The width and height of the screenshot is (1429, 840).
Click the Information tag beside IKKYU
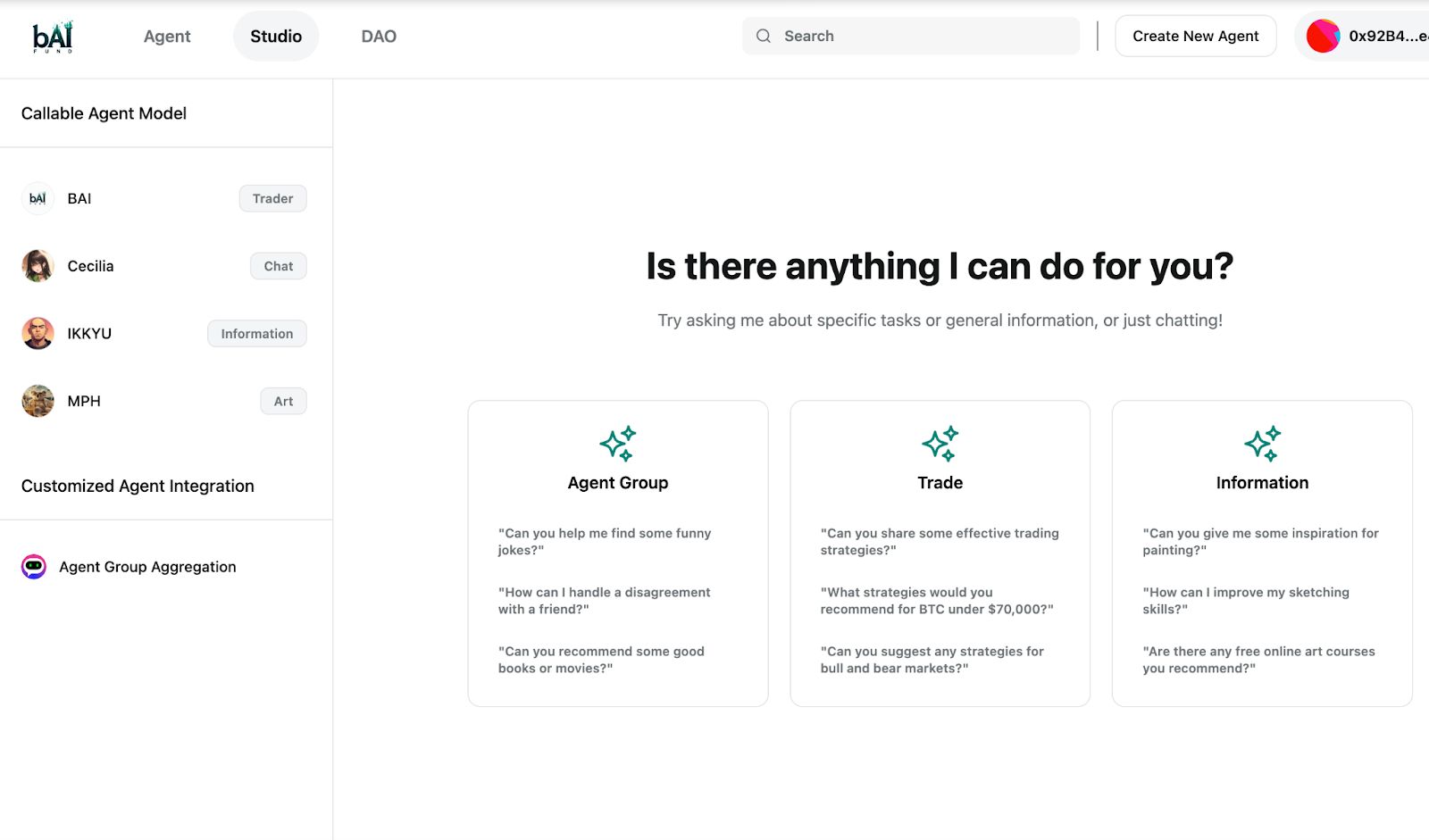pos(256,334)
